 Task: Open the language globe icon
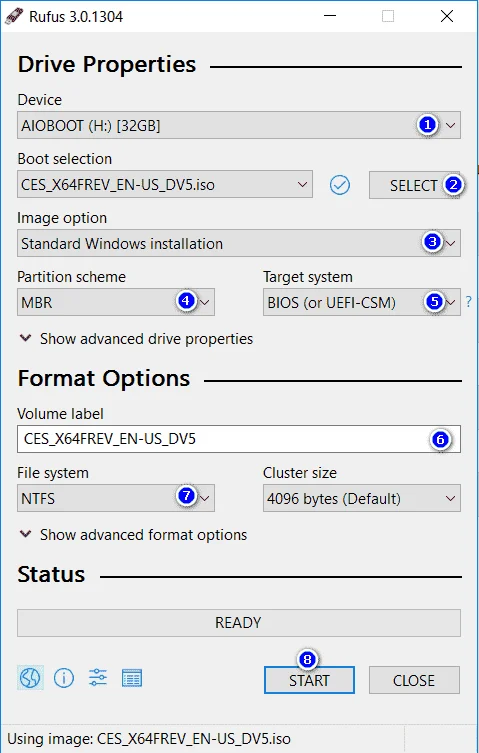coord(30,678)
